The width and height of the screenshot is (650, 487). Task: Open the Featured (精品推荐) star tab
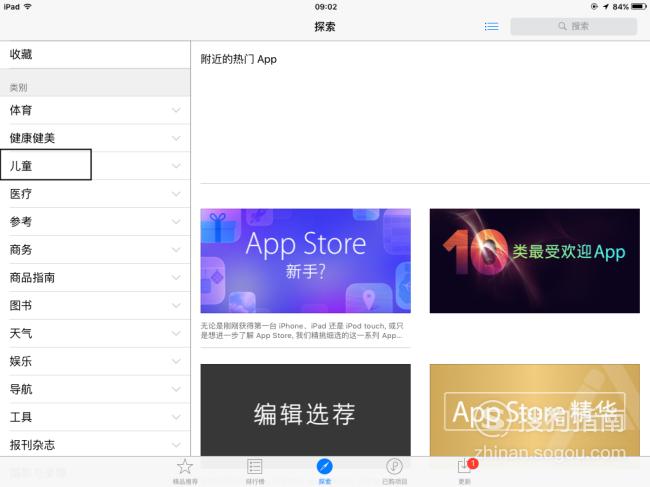click(x=185, y=471)
